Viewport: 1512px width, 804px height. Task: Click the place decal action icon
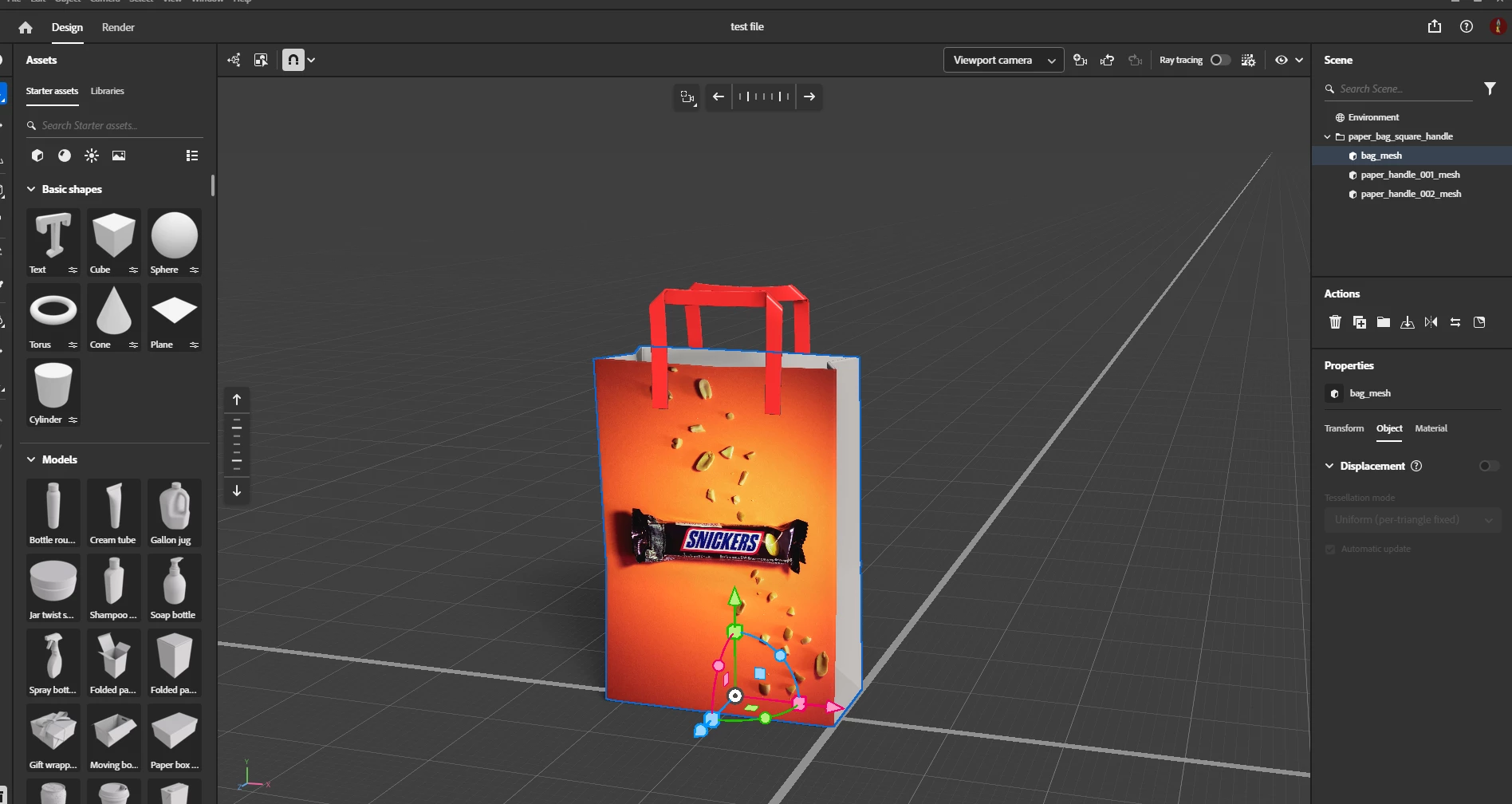(x=1479, y=322)
